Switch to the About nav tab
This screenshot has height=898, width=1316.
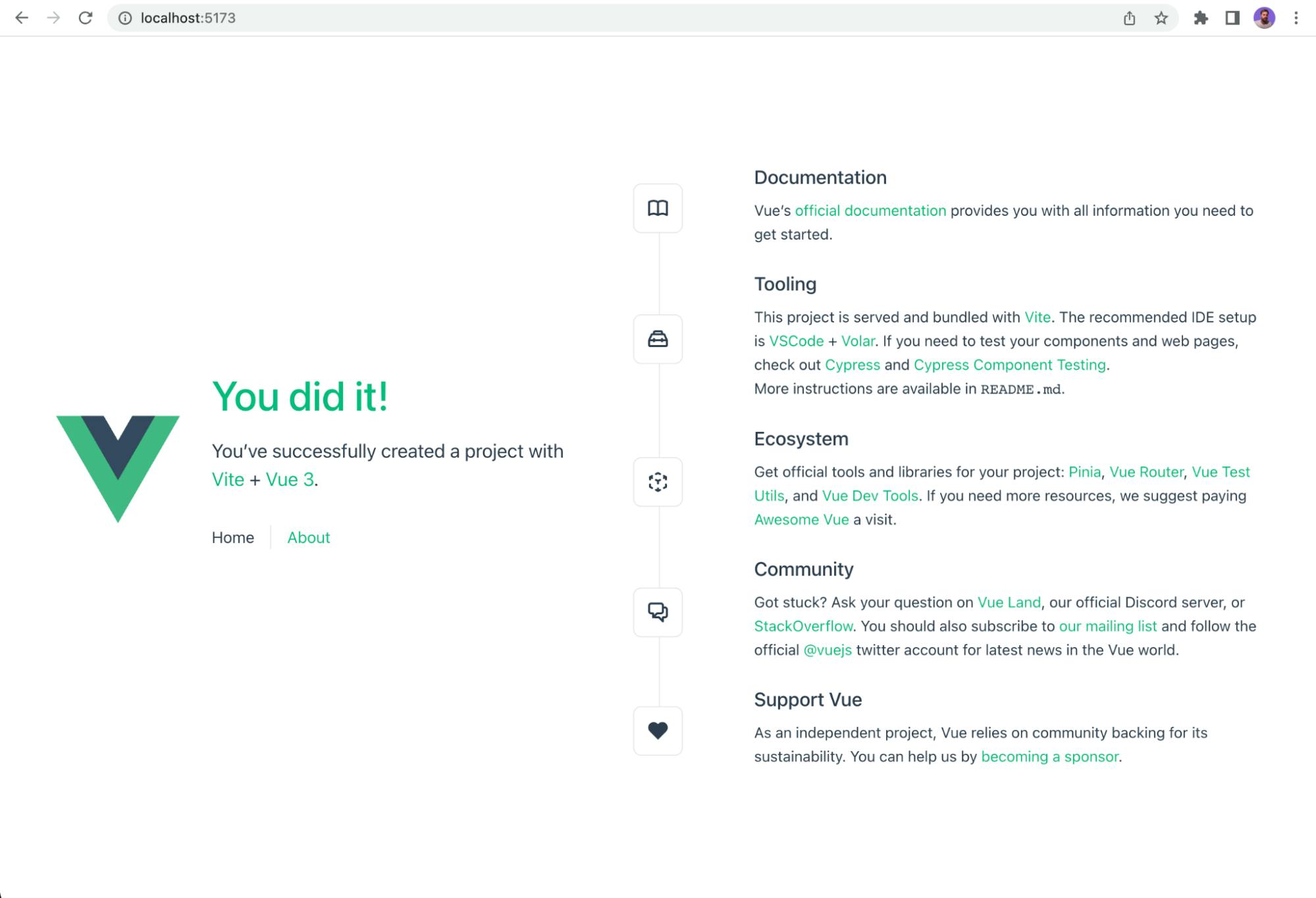click(x=308, y=537)
